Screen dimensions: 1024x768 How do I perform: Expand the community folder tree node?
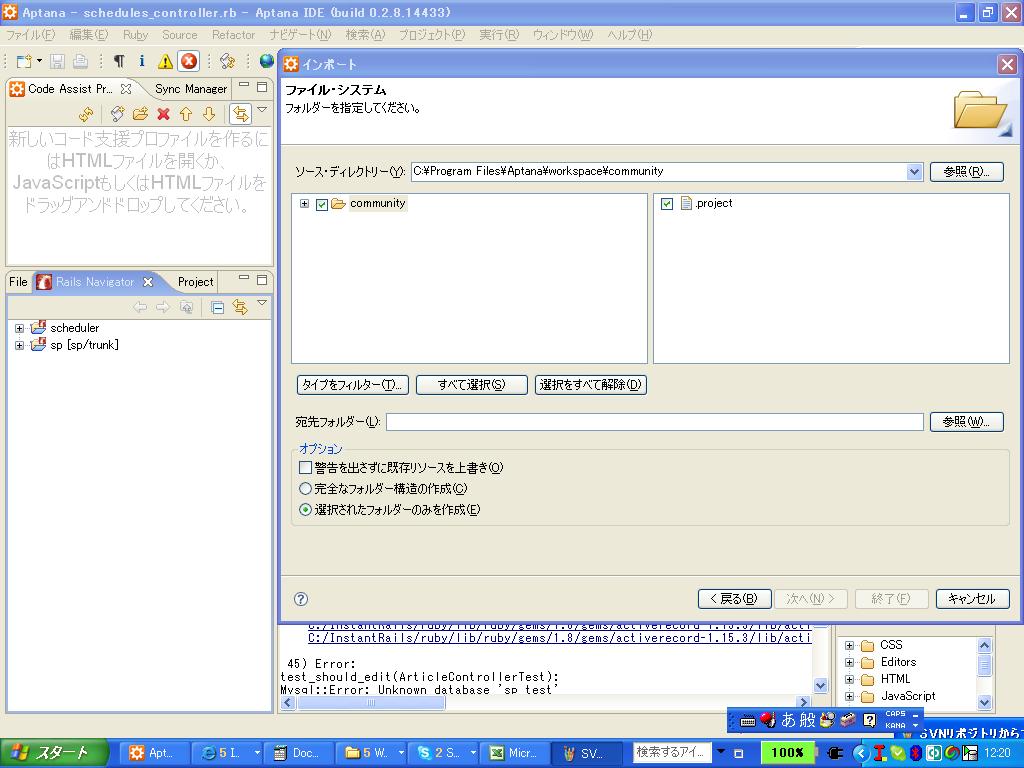304,204
